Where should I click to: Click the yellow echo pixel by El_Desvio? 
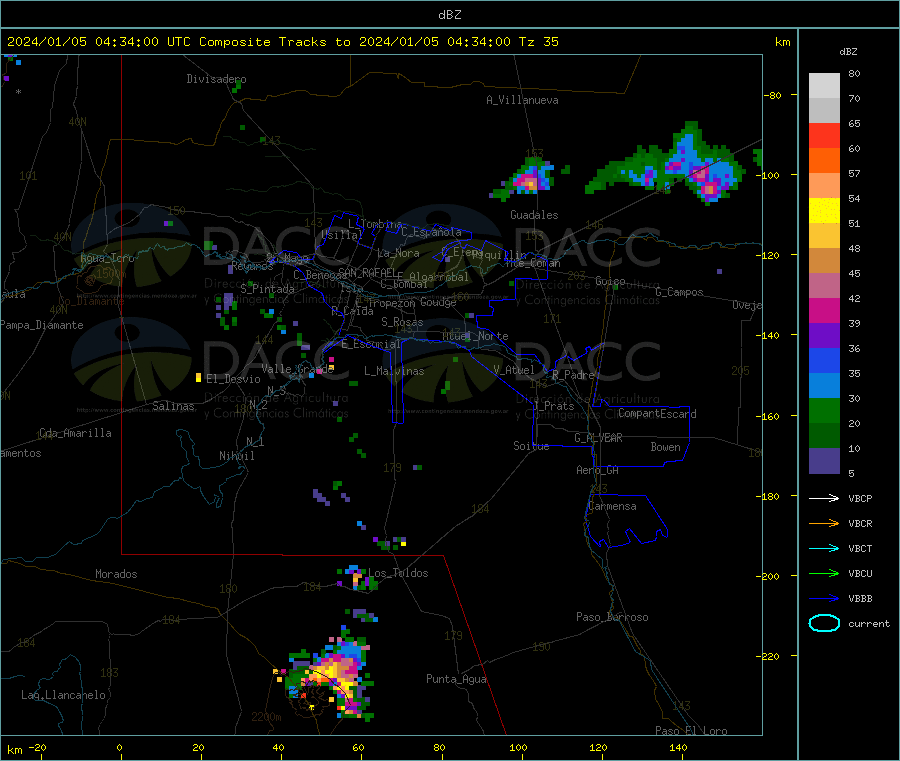pos(199,378)
